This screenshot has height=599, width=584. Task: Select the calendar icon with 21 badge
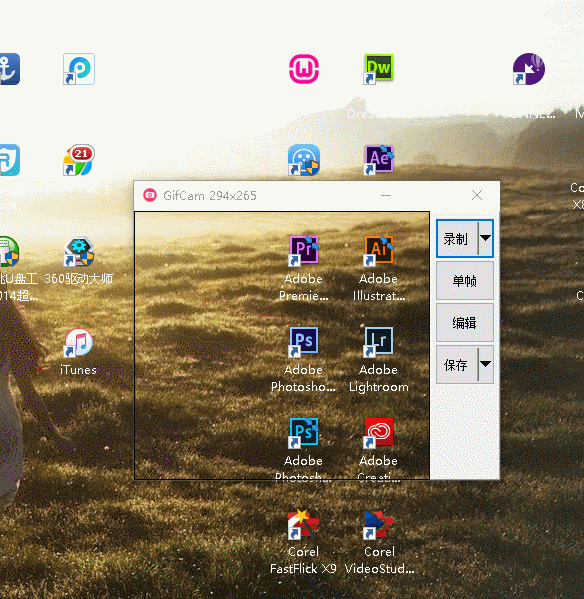point(78,160)
